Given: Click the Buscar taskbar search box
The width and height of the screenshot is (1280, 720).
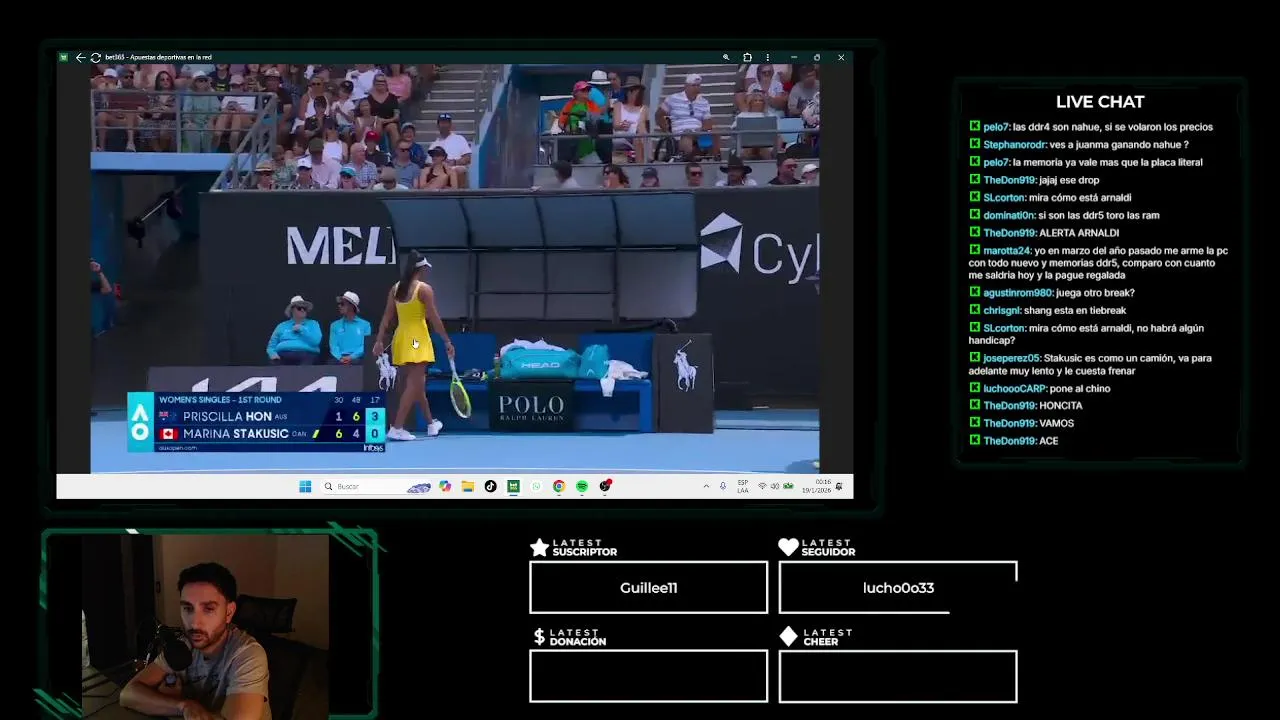Looking at the screenshot, I should [x=376, y=486].
